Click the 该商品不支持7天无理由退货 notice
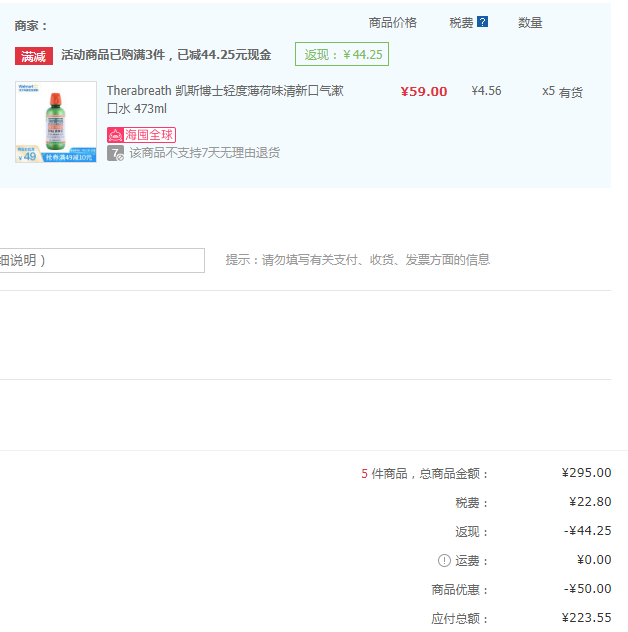Image resolution: width=628 pixels, height=632 pixels. coord(204,153)
